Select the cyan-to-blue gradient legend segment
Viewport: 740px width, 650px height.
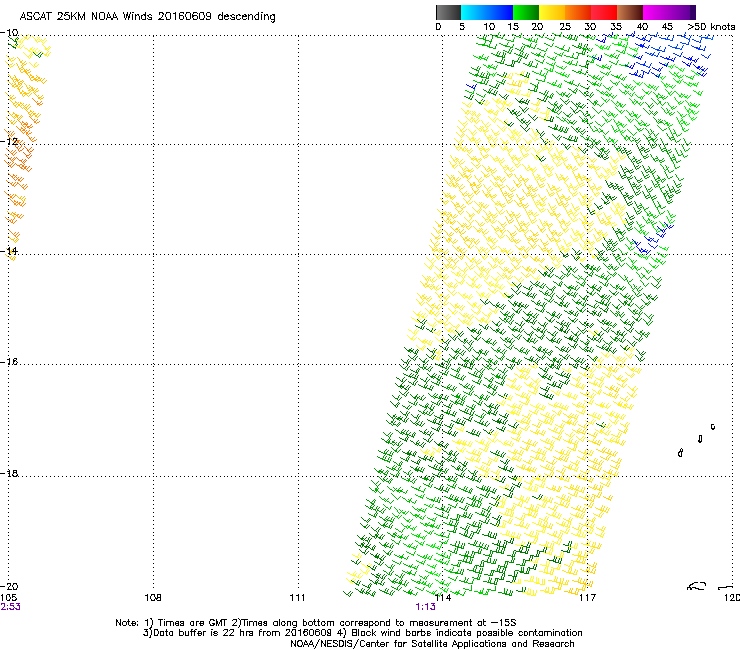[487, 12]
